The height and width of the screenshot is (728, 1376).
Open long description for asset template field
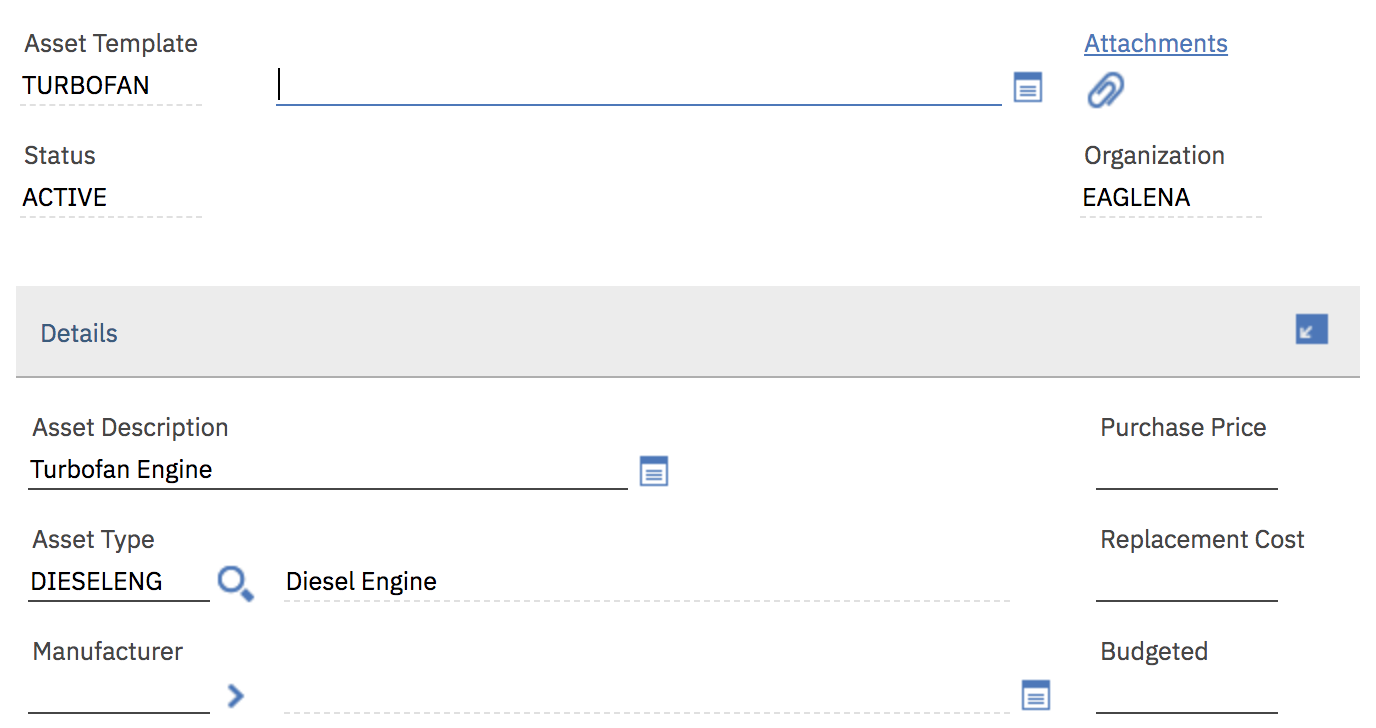click(1028, 87)
